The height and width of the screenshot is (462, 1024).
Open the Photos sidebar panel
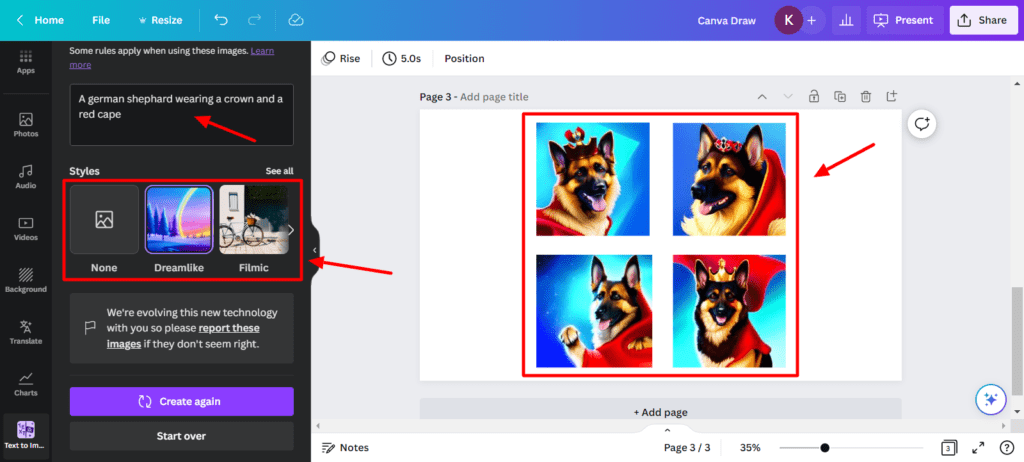25,125
